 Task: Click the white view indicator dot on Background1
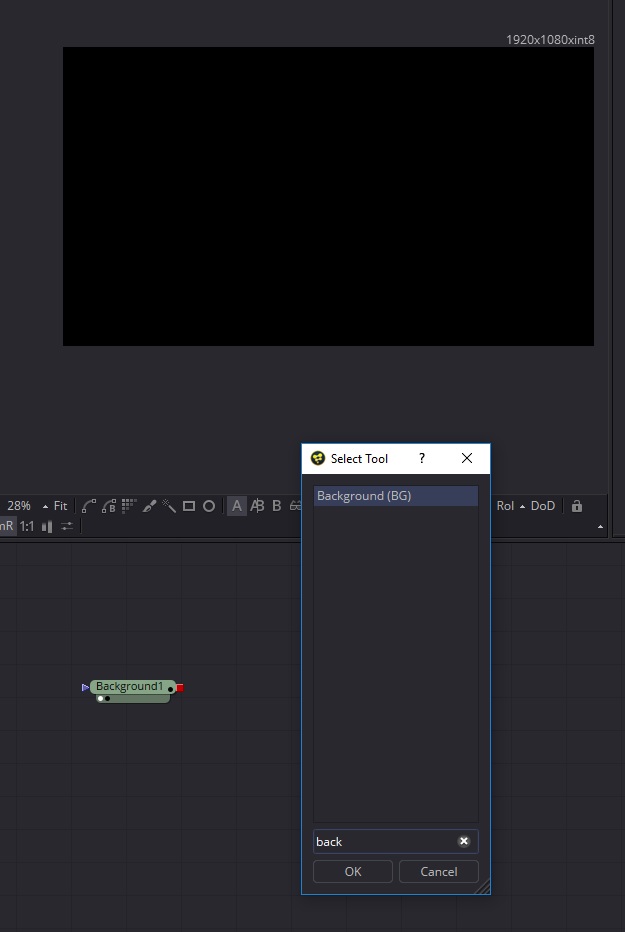click(100, 698)
